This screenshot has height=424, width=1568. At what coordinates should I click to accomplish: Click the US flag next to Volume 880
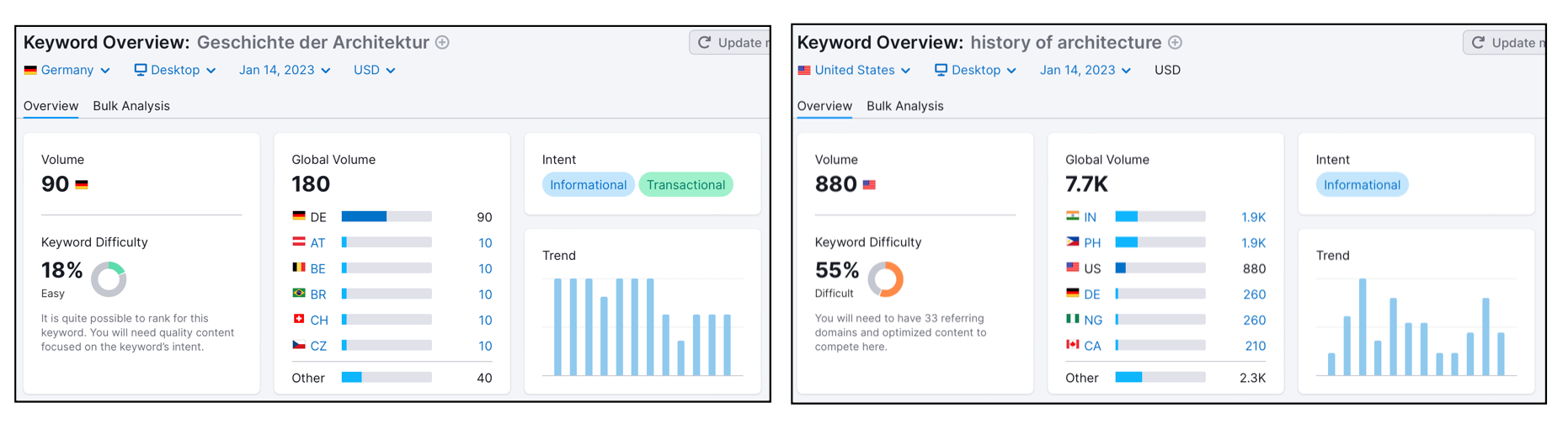click(x=869, y=185)
